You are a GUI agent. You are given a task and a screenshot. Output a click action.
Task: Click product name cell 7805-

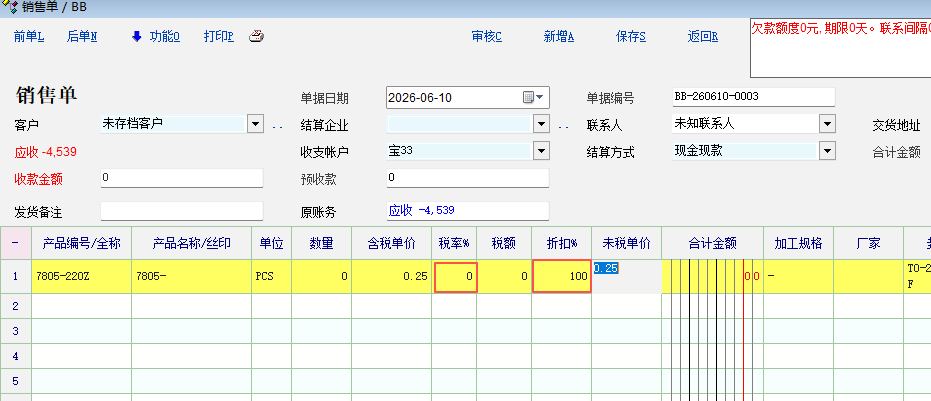(x=192, y=276)
